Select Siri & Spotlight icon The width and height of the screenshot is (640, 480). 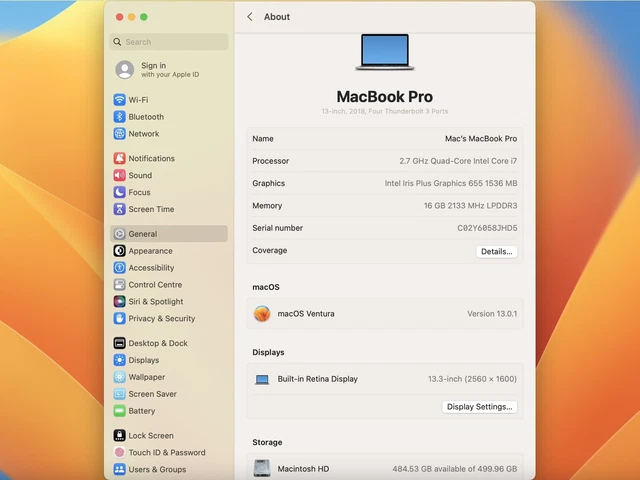(x=119, y=302)
